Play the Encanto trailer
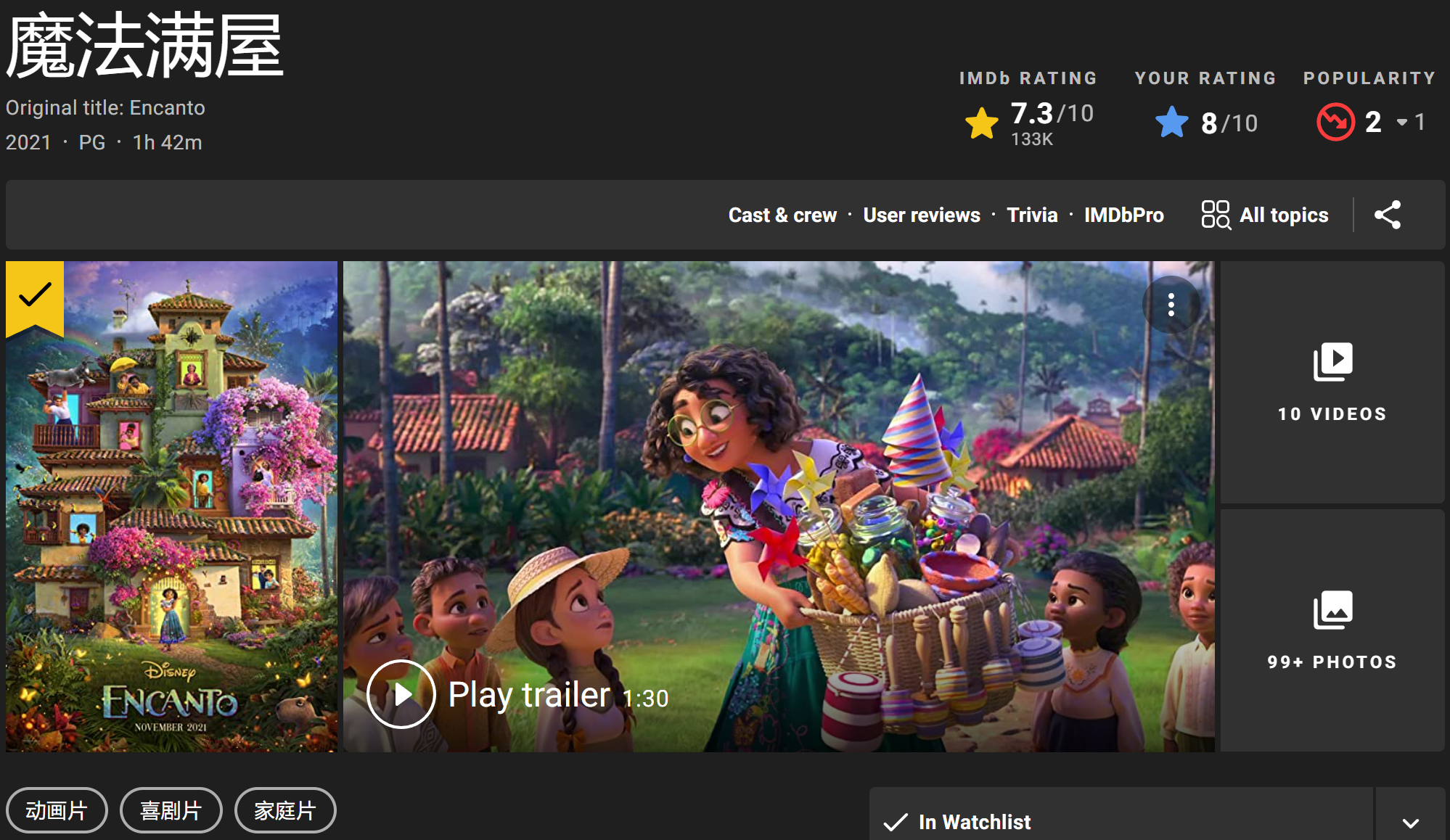The image size is (1450, 840). [401, 694]
